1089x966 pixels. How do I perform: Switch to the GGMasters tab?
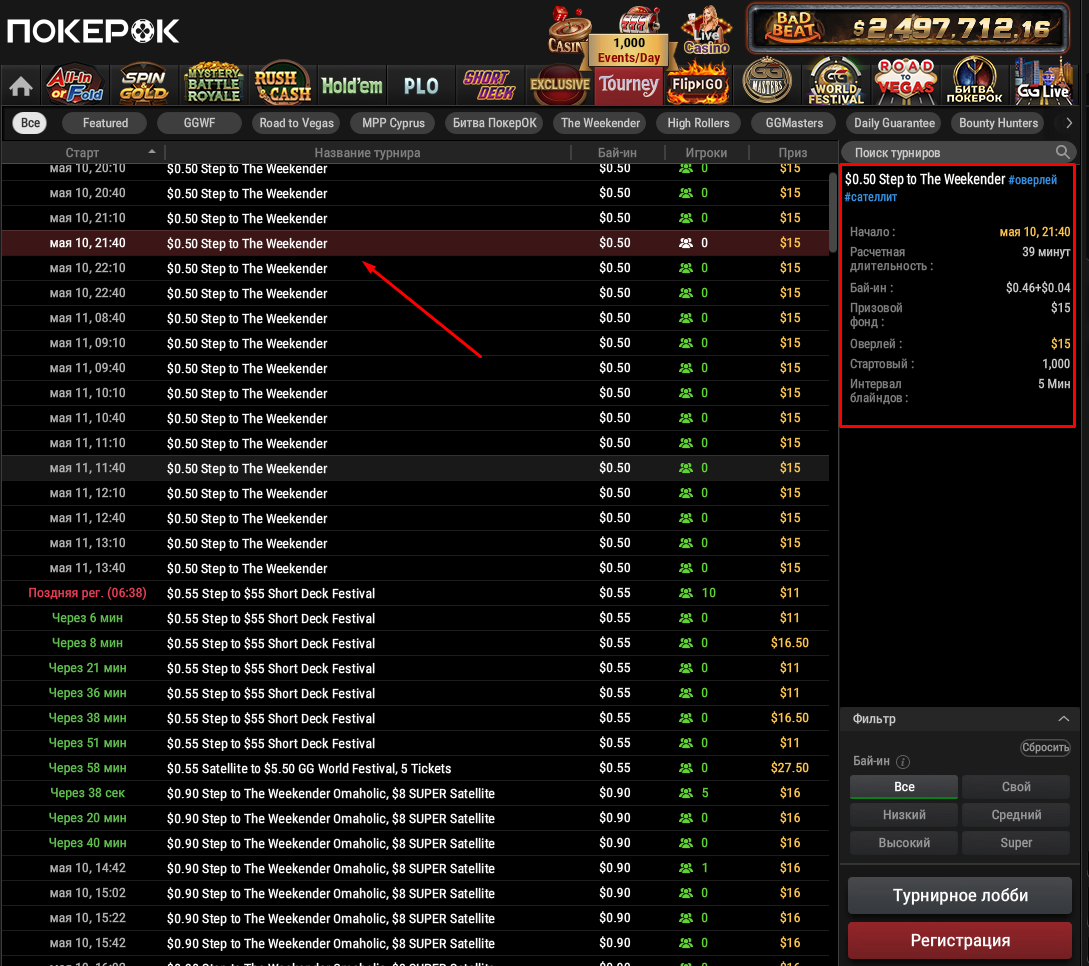pos(794,123)
